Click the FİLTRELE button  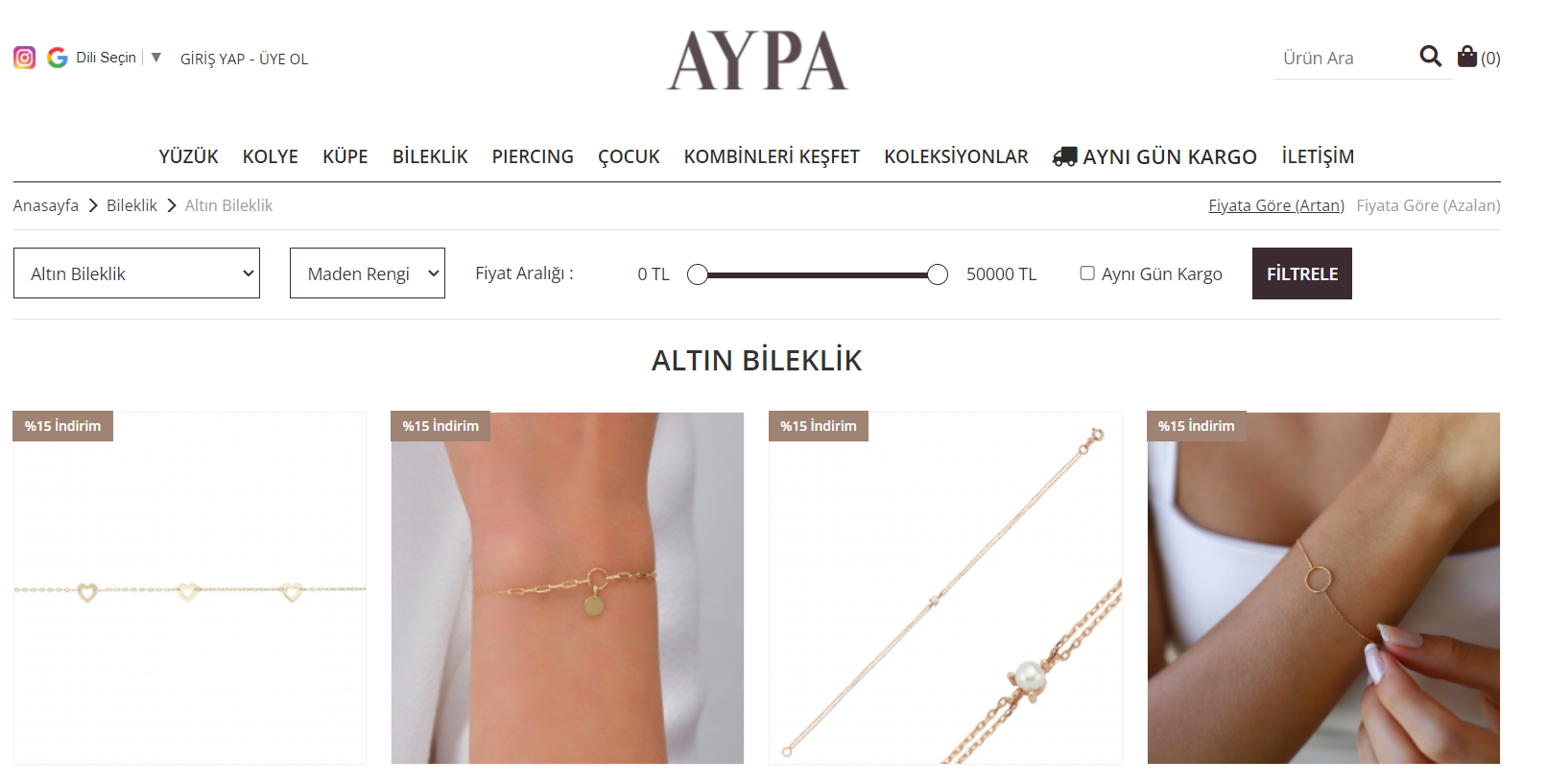point(1301,273)
